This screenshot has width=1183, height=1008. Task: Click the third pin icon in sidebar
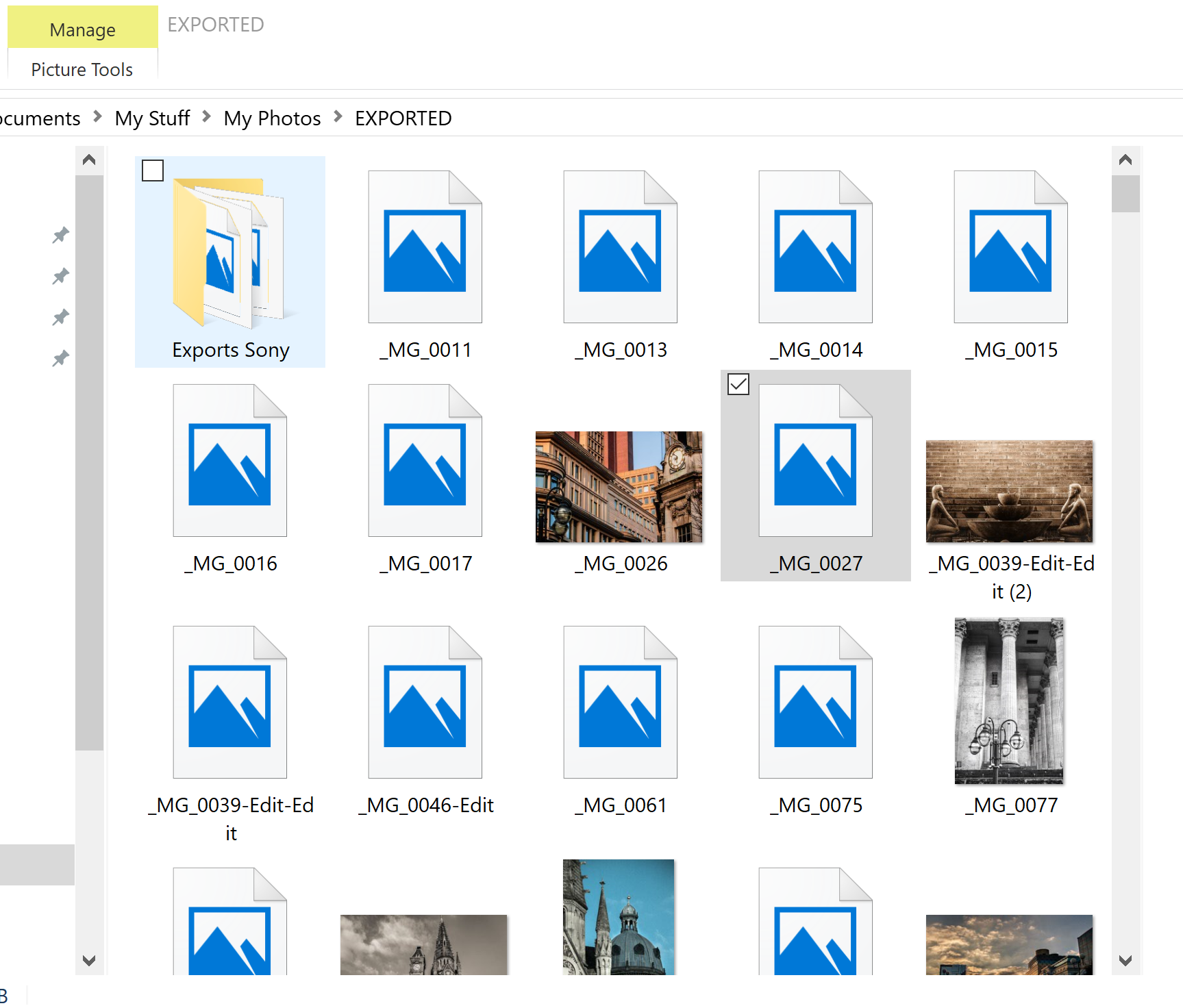[60, 316]
